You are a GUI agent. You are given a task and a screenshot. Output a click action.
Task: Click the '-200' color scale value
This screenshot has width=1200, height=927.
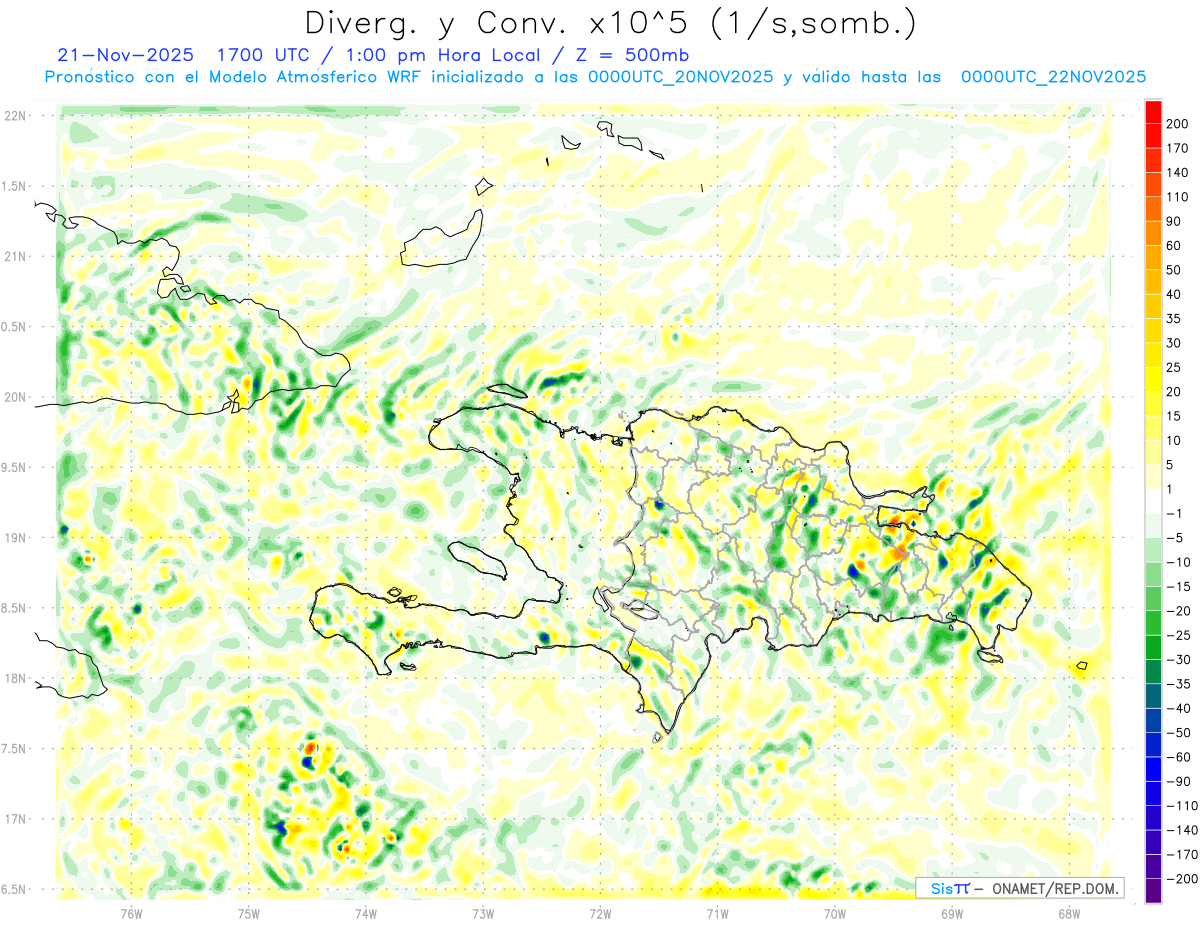1181,880
